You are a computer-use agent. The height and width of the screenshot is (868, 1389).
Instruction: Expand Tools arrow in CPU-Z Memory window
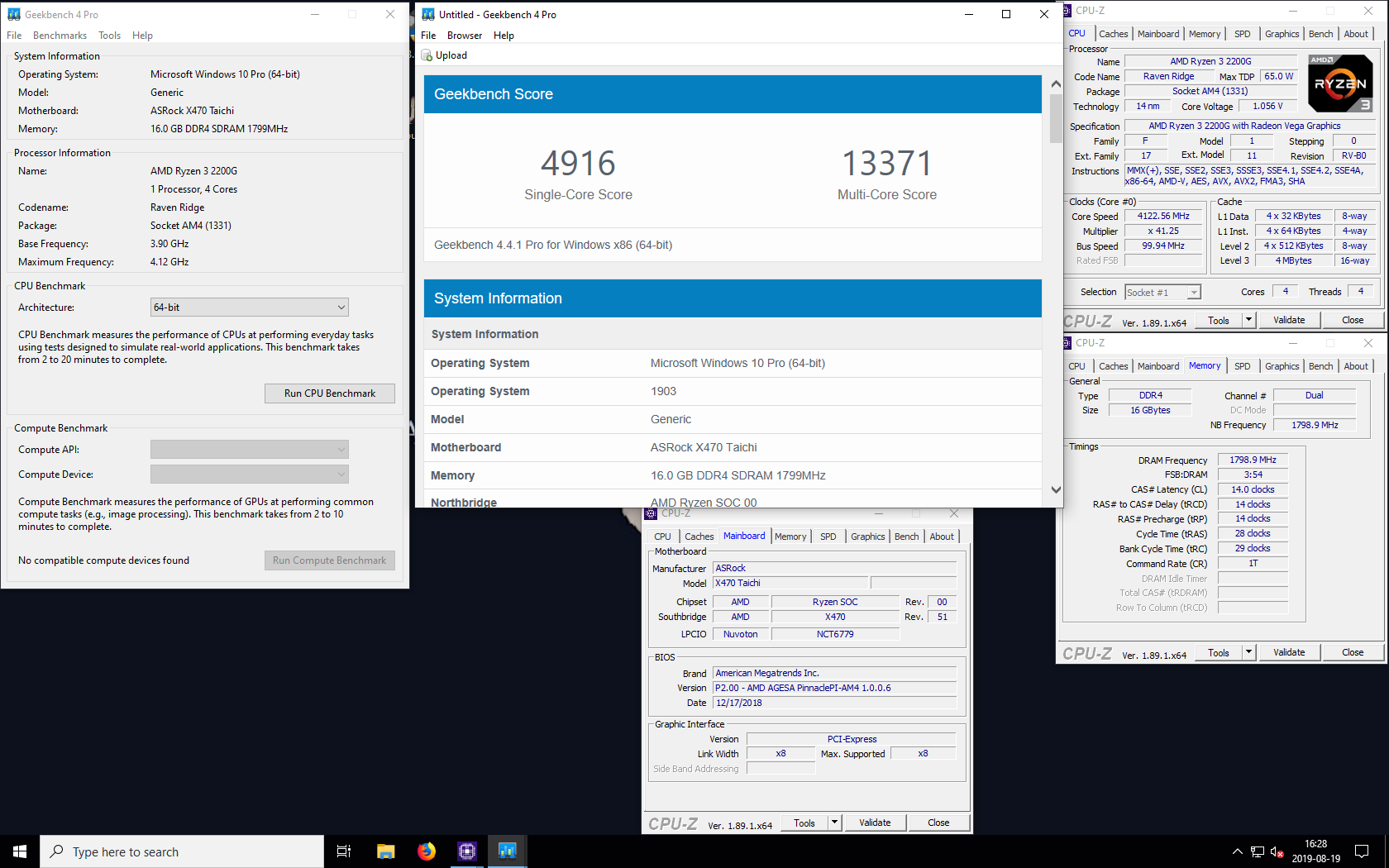coord(1248,652)
